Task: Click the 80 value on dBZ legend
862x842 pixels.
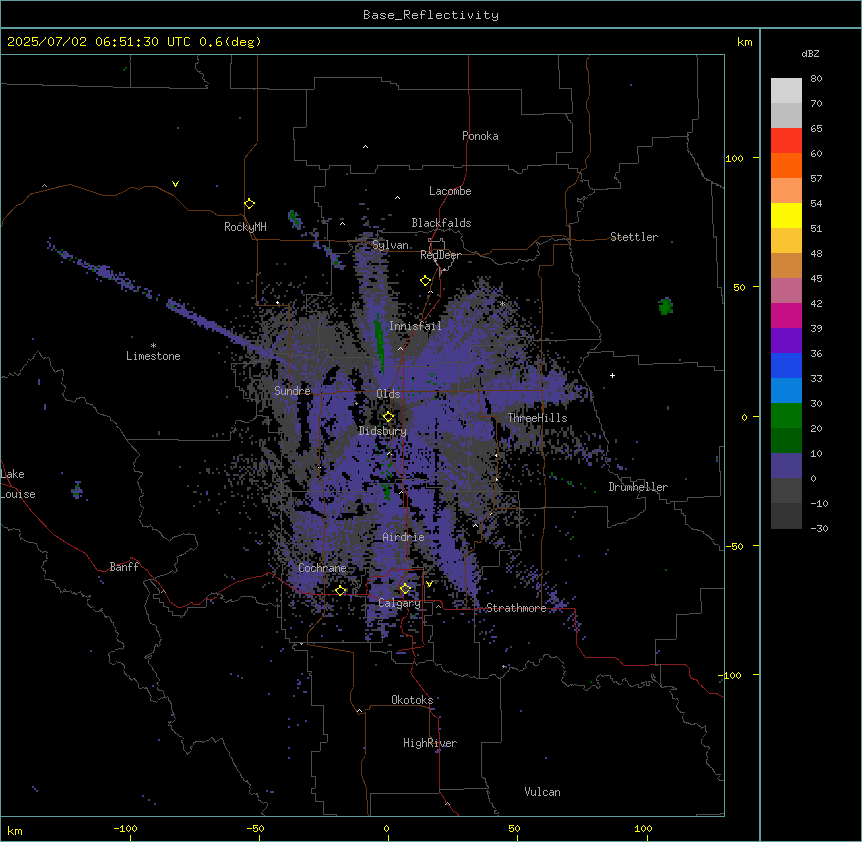Action: pos(816,79)
